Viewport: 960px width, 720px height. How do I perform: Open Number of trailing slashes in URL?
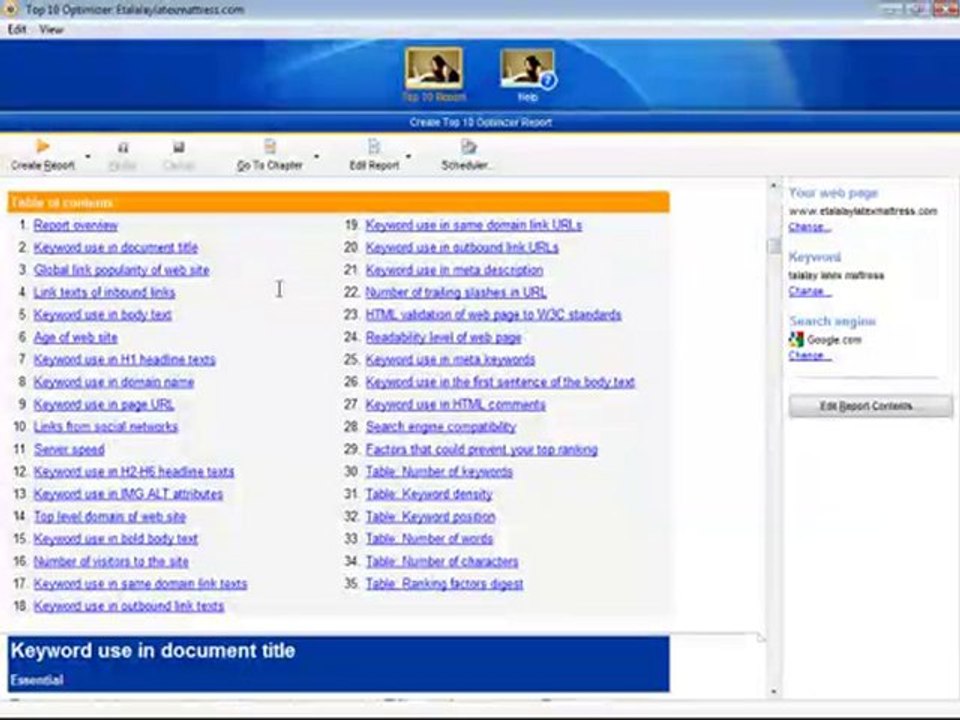coord(456,293)
